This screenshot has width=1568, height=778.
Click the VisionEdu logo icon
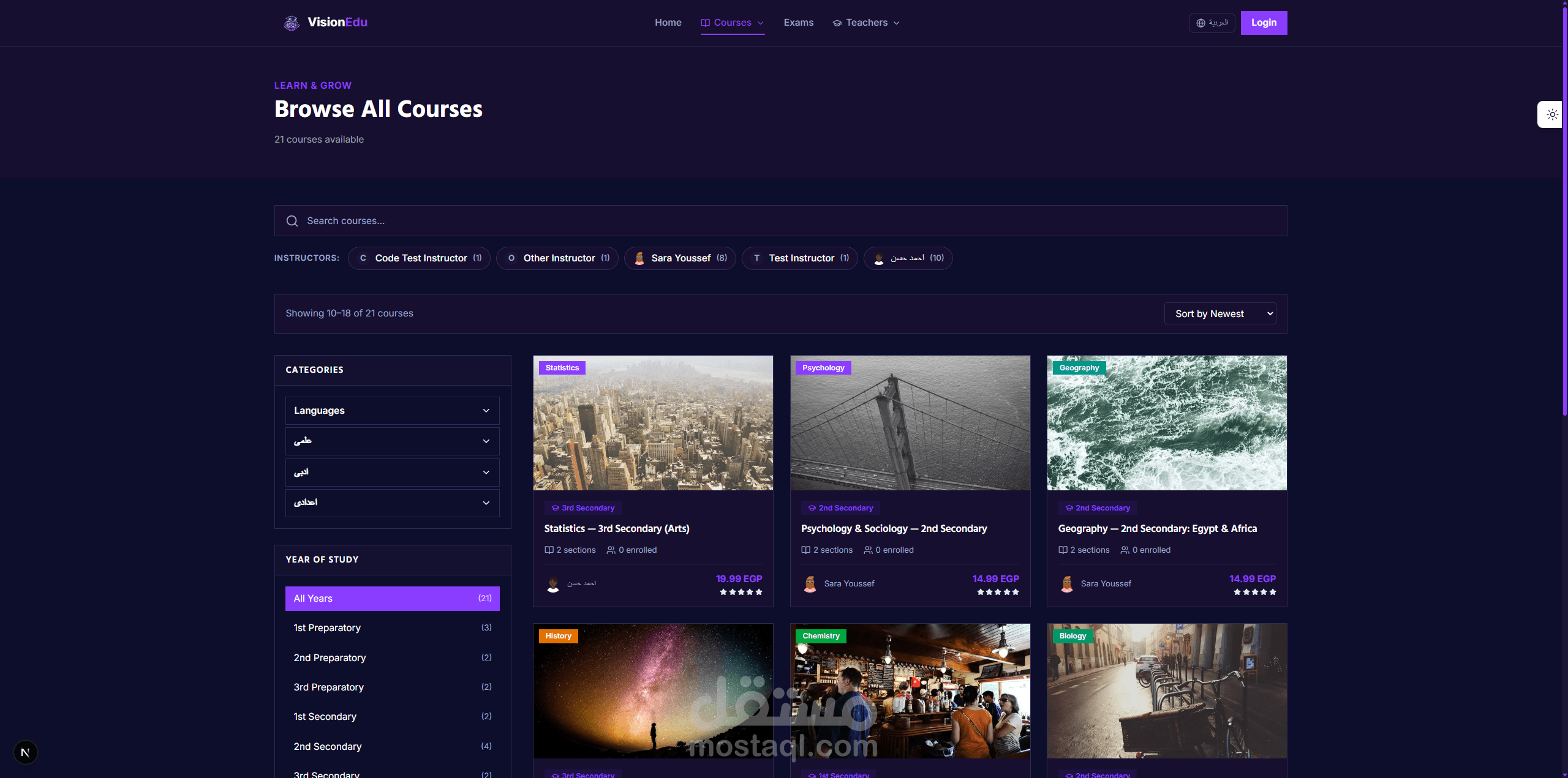point(292,23)
